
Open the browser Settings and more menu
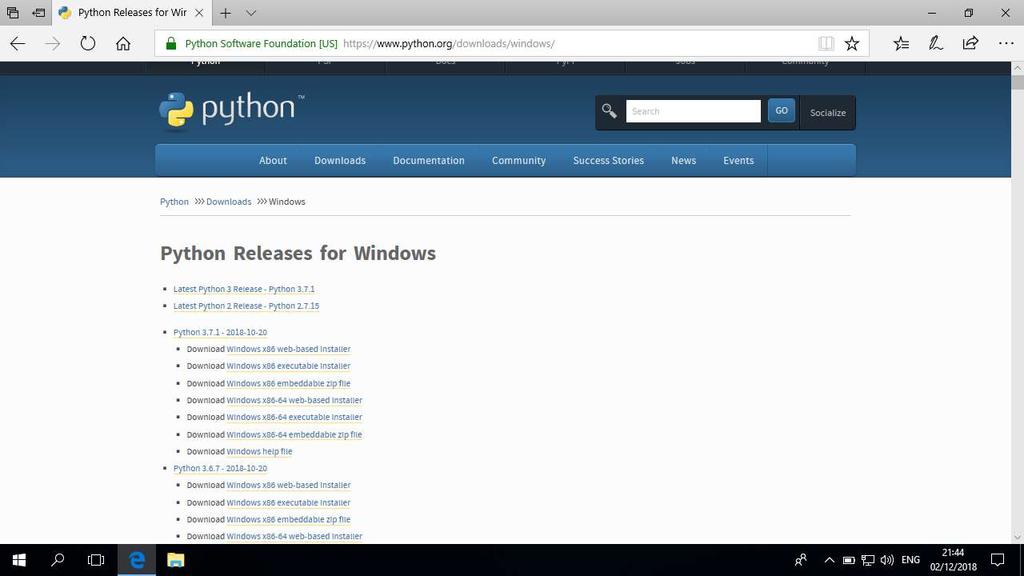pos(1006,44)
